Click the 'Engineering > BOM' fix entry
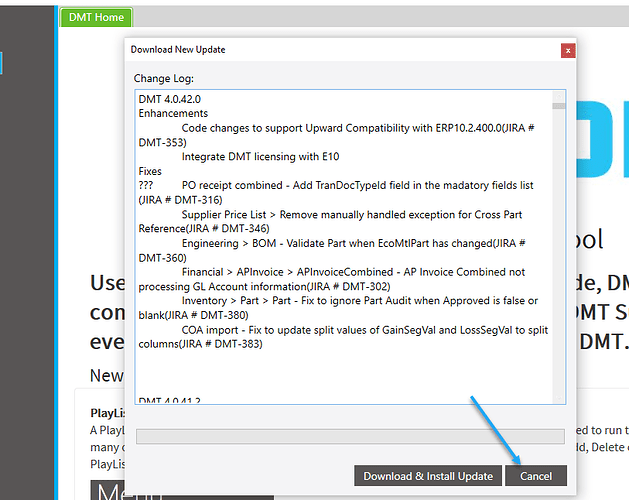629x500 pixels. 332,250
